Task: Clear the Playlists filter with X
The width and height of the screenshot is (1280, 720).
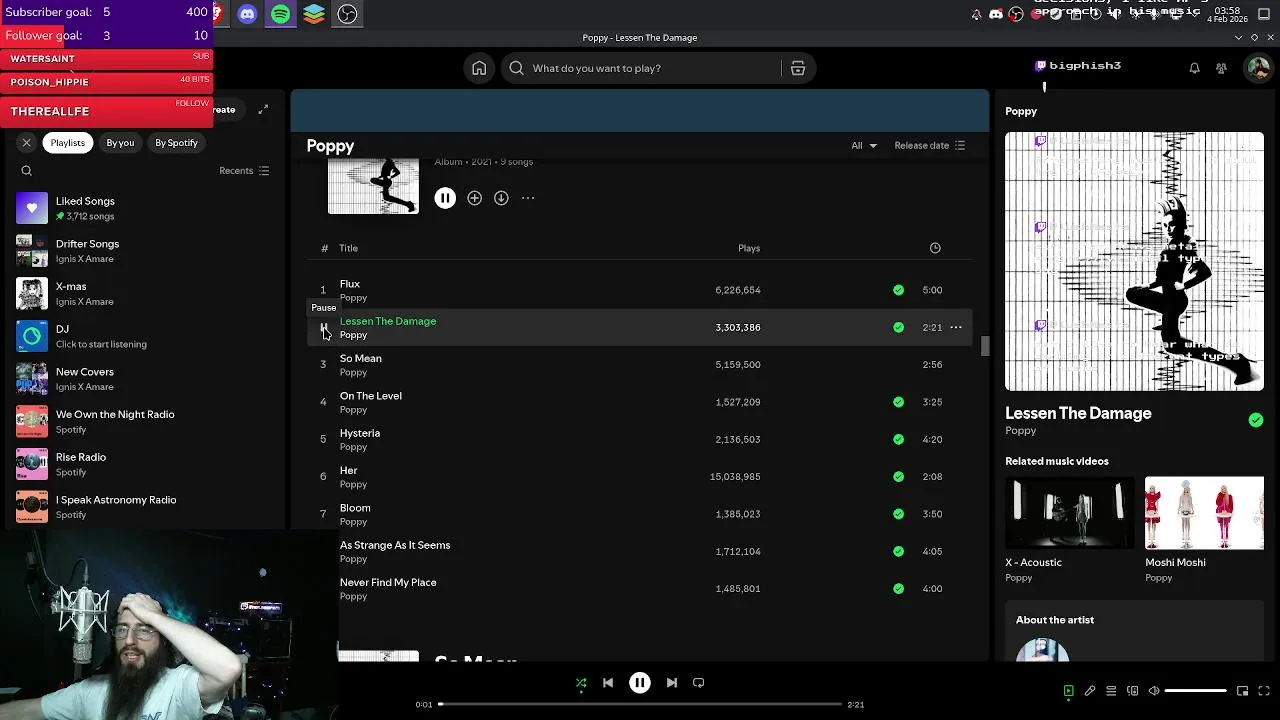Action: click(x=27, y=143)
